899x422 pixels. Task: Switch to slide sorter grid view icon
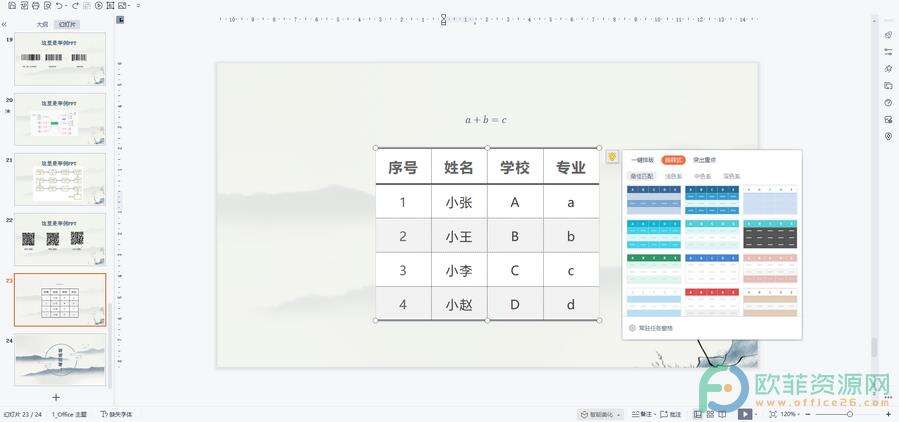point(710,415)
